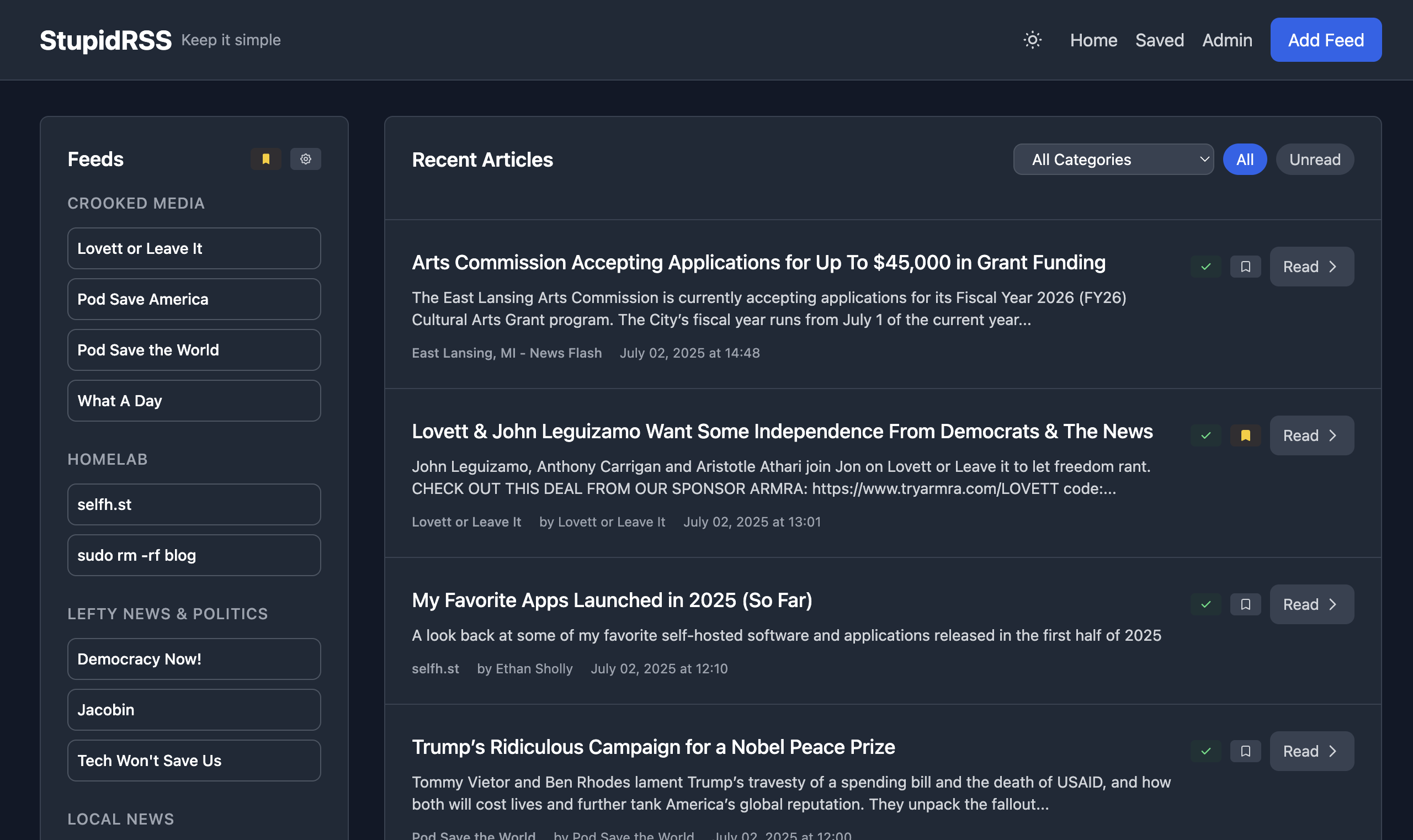1413x840 pixels.
Task: Open the Saved page
Action: (x=1160, y=40)
